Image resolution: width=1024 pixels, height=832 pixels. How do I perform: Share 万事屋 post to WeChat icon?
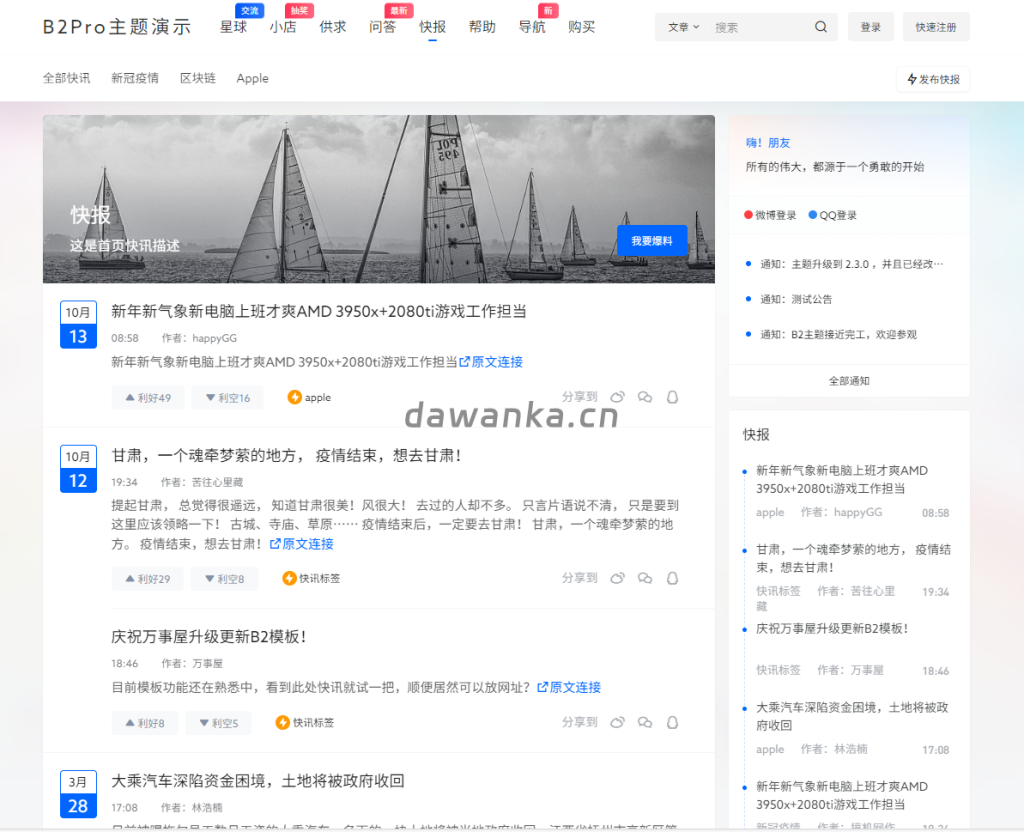(645, 722)
